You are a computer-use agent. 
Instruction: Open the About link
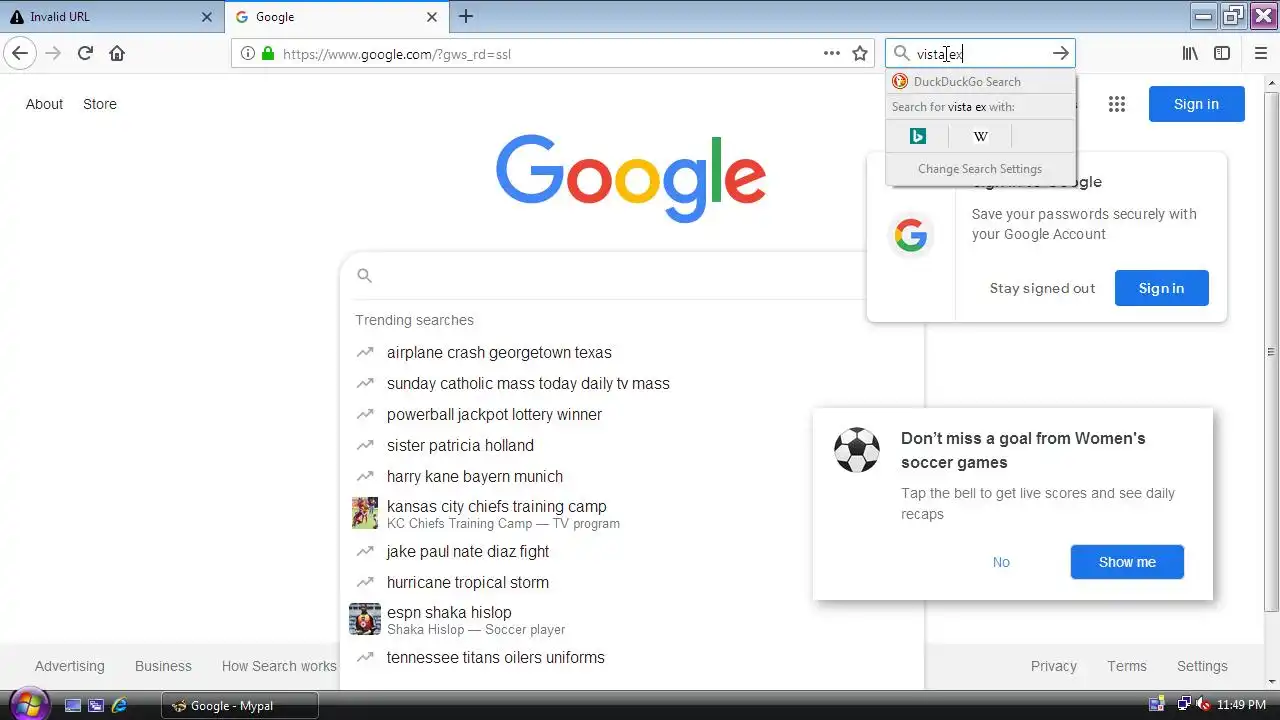click(x=44, y=104)
